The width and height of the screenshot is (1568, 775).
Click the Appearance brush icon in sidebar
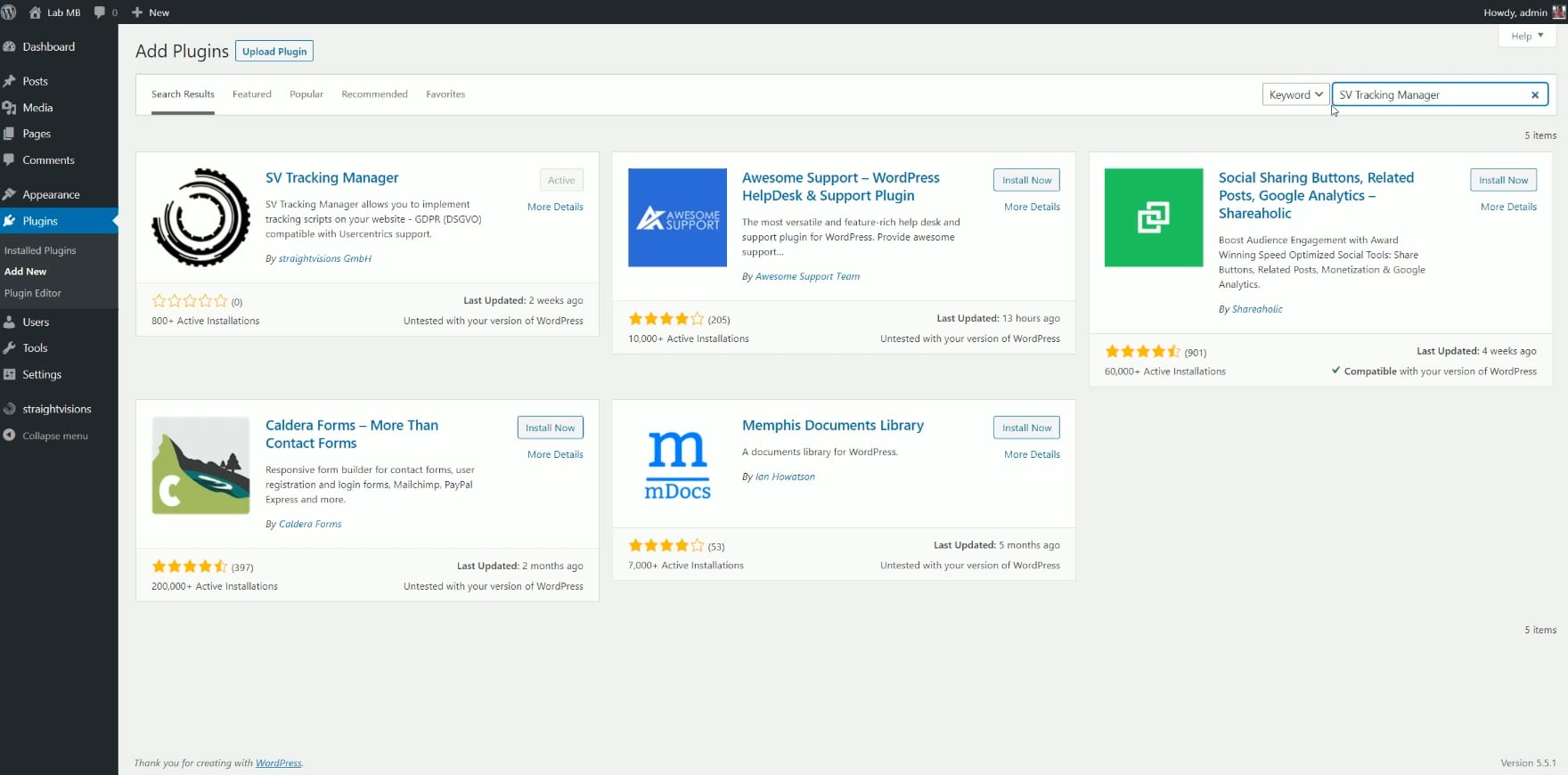tap(10, 194)
